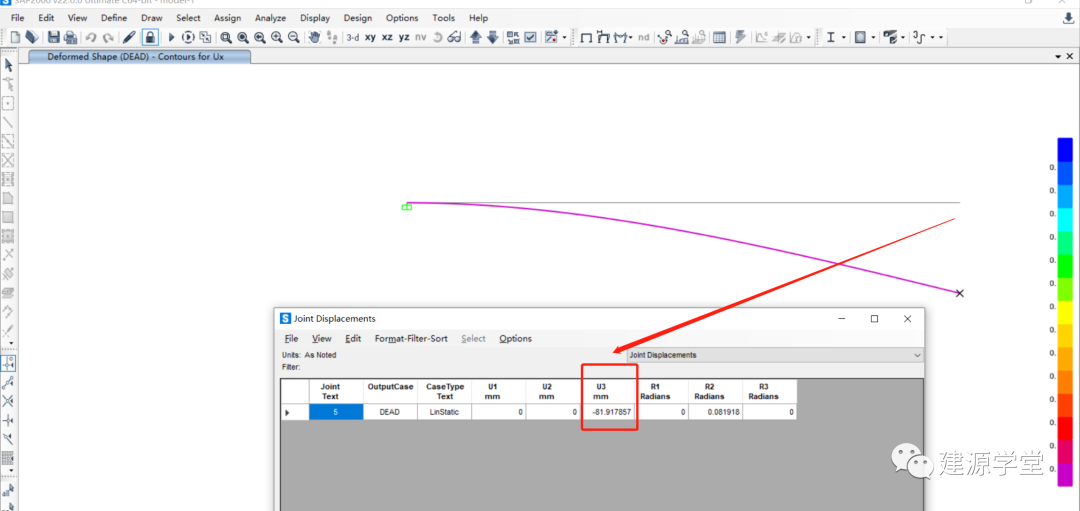Click the Undo arrow icon

pyautogui.click(x=91, y=37)
